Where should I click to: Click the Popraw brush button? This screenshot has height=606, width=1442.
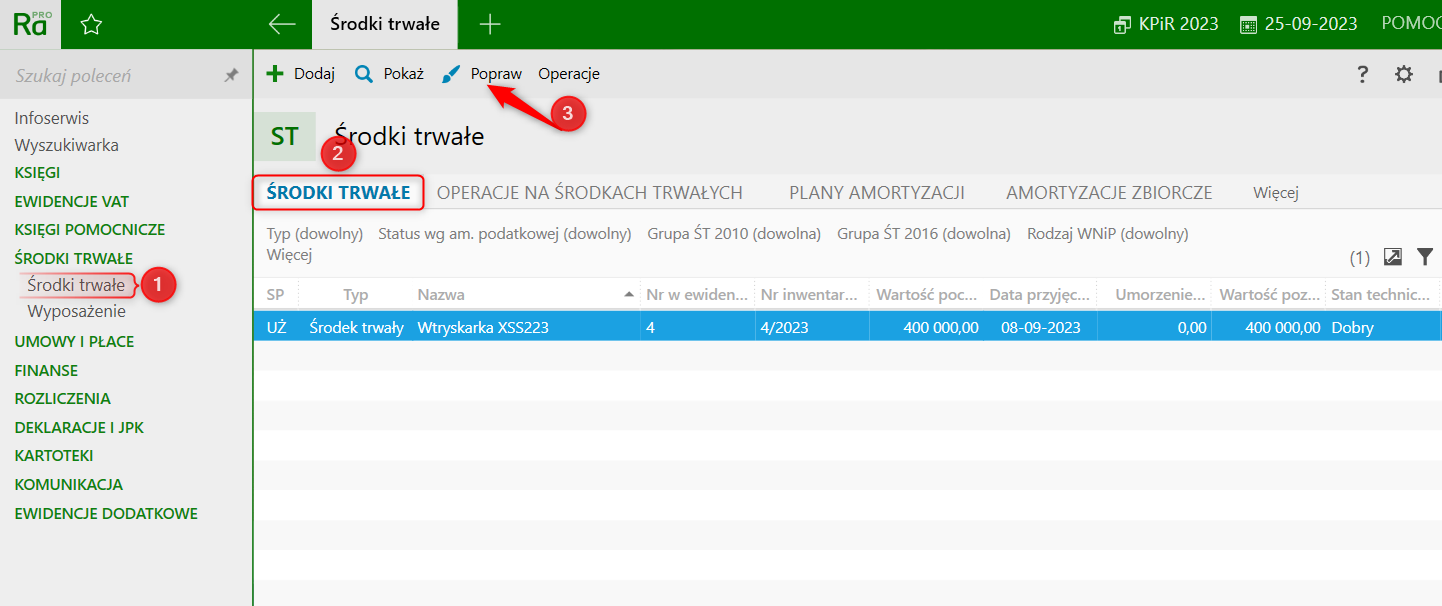(x=482, y=74)
